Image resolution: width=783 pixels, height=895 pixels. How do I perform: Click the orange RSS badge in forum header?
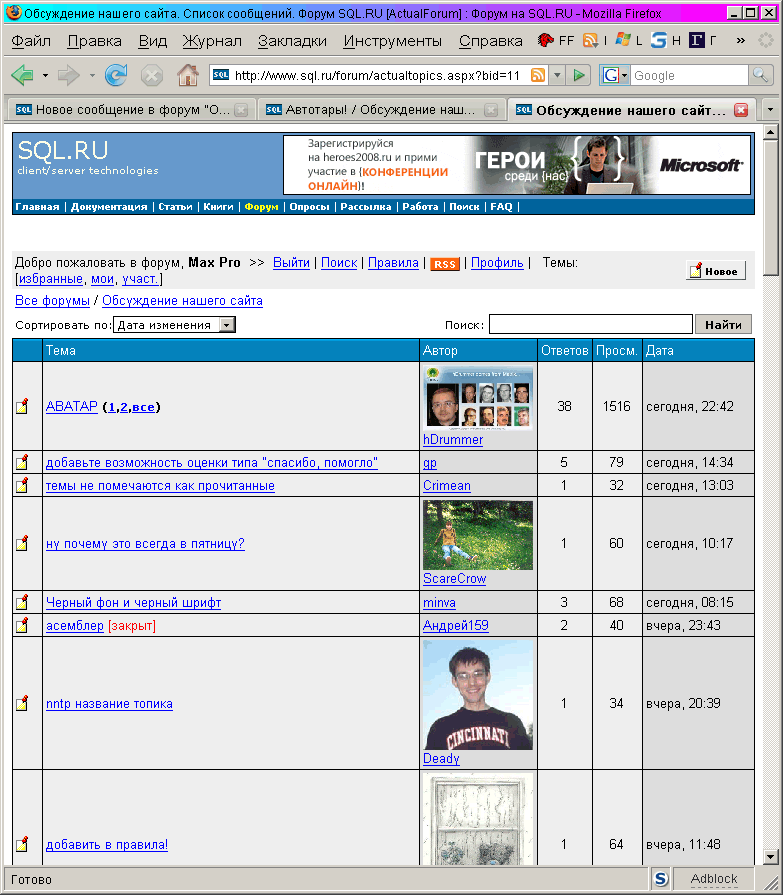445,264
